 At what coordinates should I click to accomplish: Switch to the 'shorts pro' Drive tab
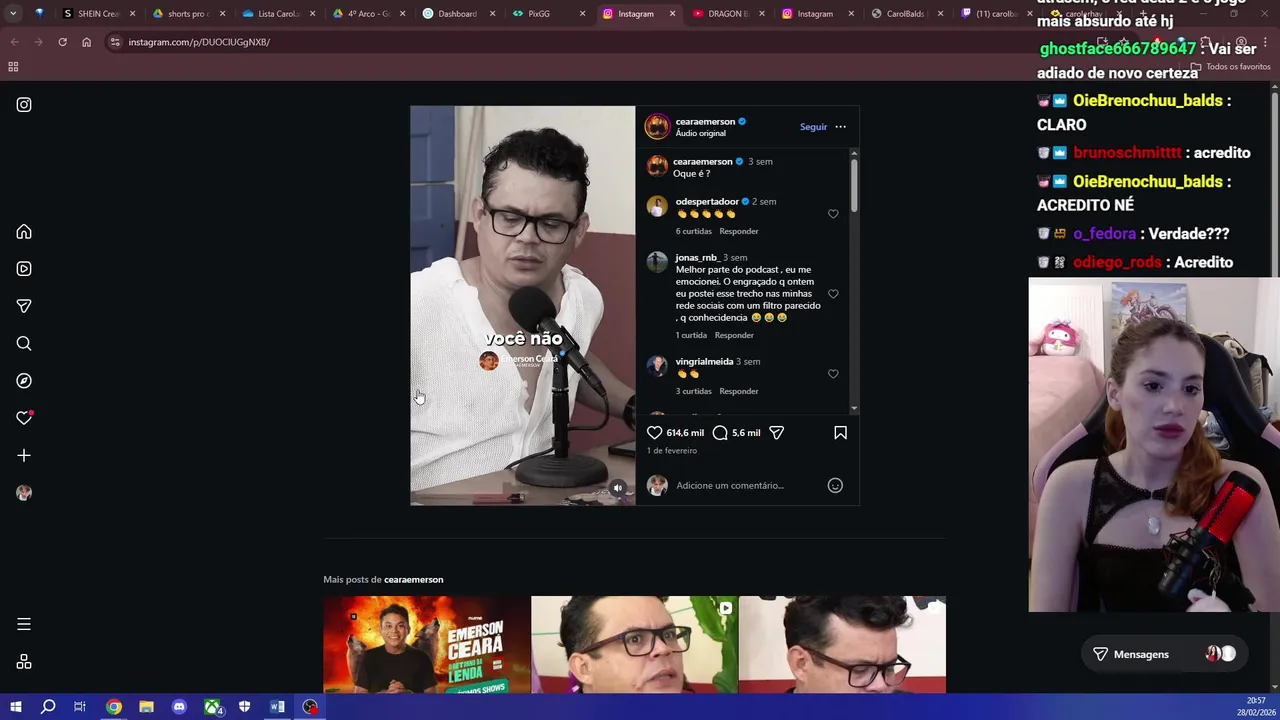(x=186, y=14)
